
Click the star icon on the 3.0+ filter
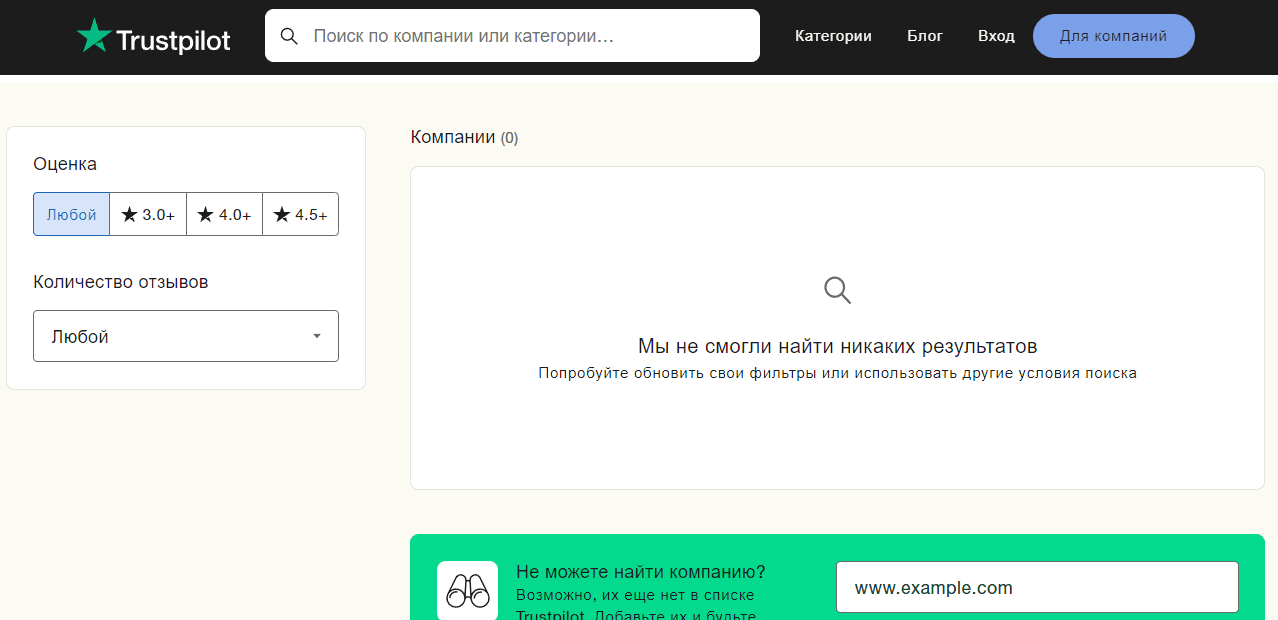[129, 214]
